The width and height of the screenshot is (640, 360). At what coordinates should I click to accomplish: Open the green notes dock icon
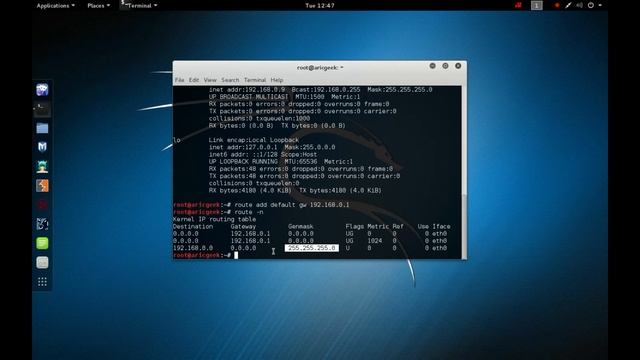(x=42, y=243)
